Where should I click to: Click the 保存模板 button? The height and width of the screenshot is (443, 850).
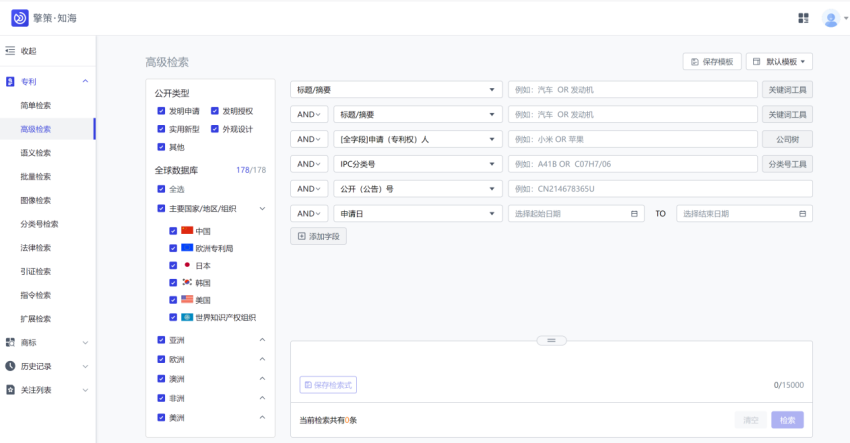click(x=712, y=62)
